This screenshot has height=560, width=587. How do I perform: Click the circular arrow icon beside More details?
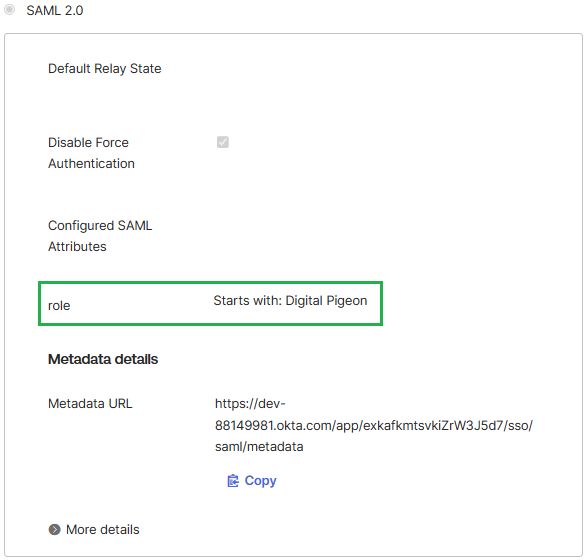coord(55,529)
